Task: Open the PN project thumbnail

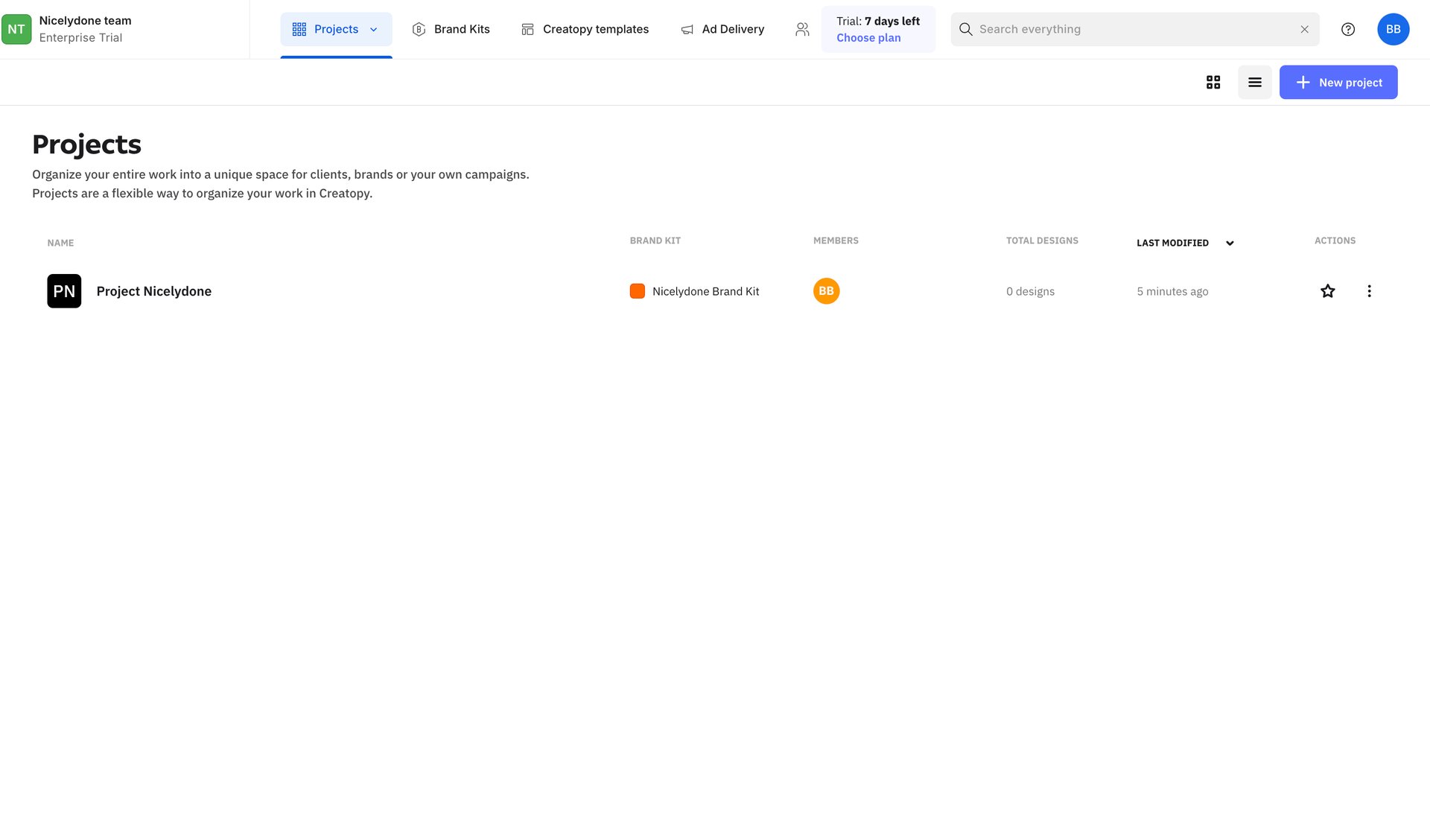Action: (64, 291)
